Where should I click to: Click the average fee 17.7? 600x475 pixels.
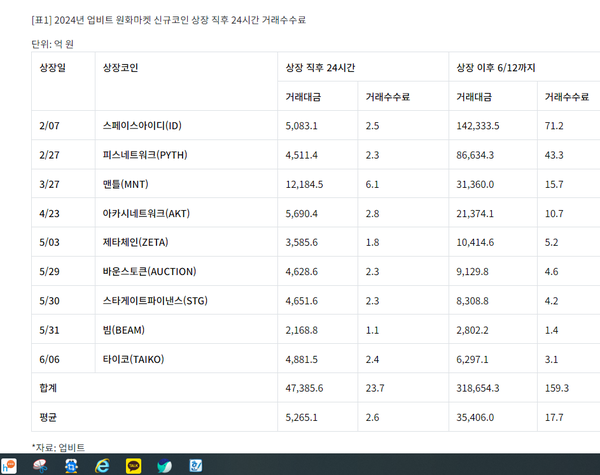click(x=554, y=417)
